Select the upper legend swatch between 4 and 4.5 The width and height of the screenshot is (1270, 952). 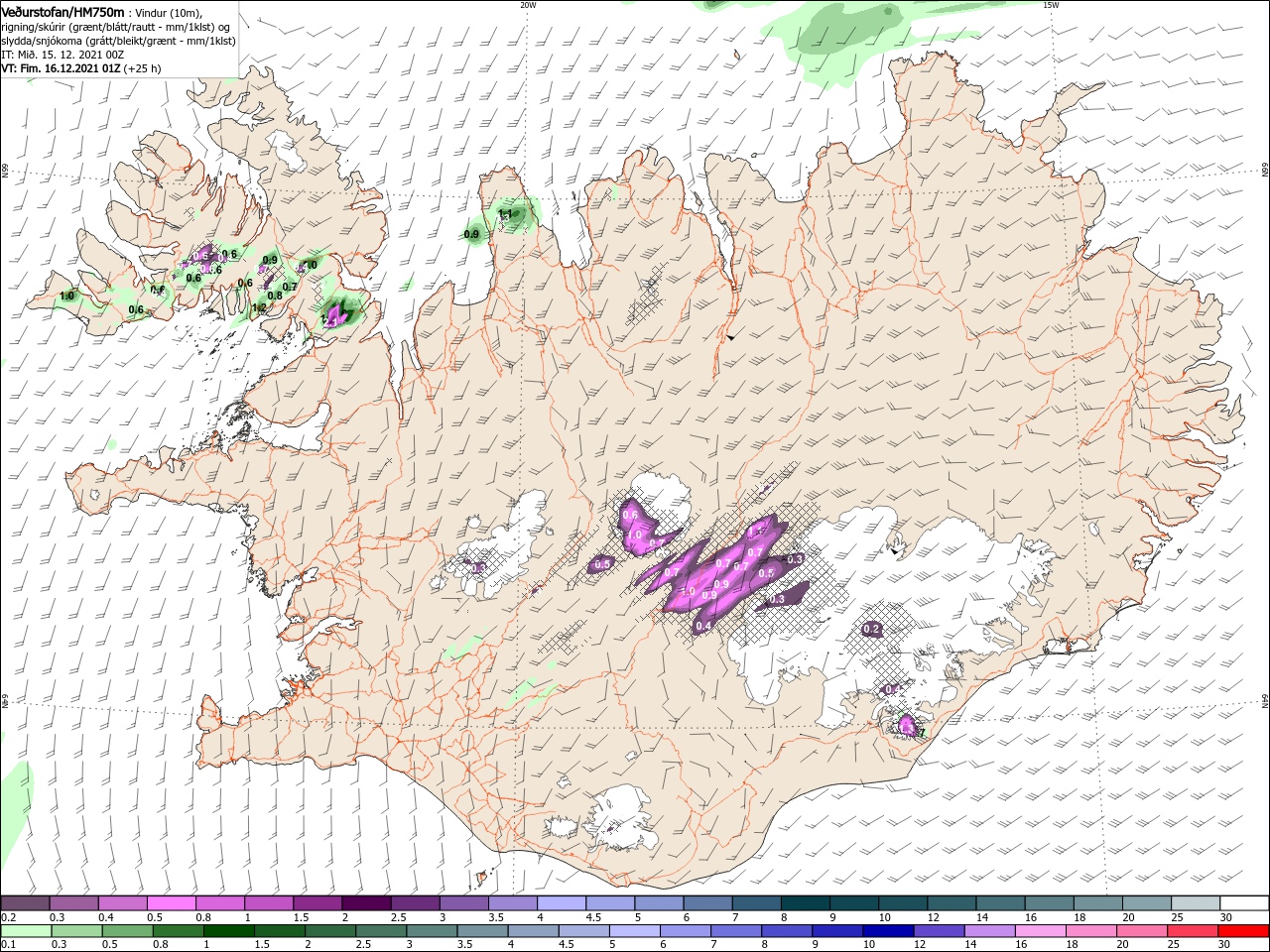tap(561, 903)
